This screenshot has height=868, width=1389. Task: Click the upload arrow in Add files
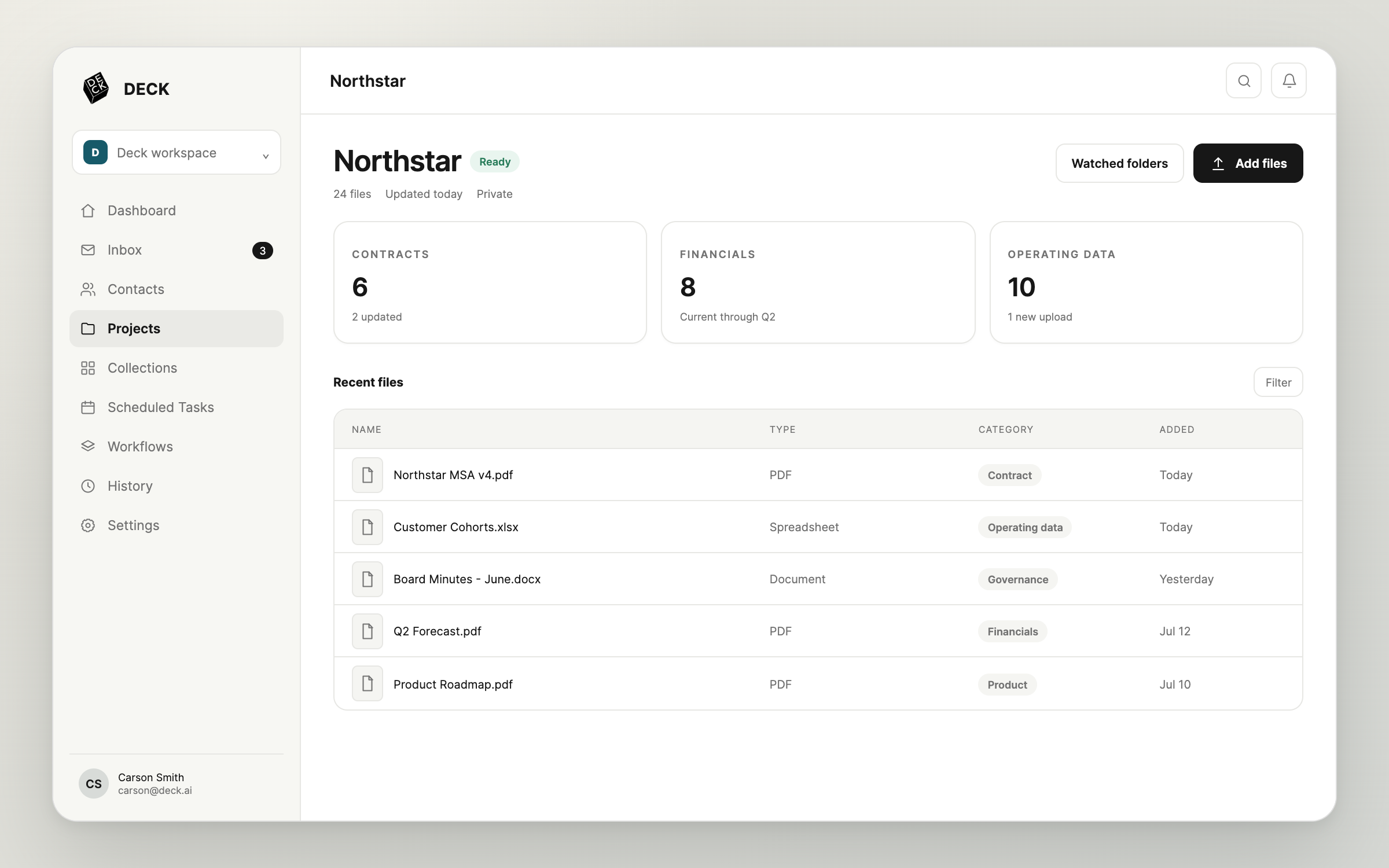1218,164
